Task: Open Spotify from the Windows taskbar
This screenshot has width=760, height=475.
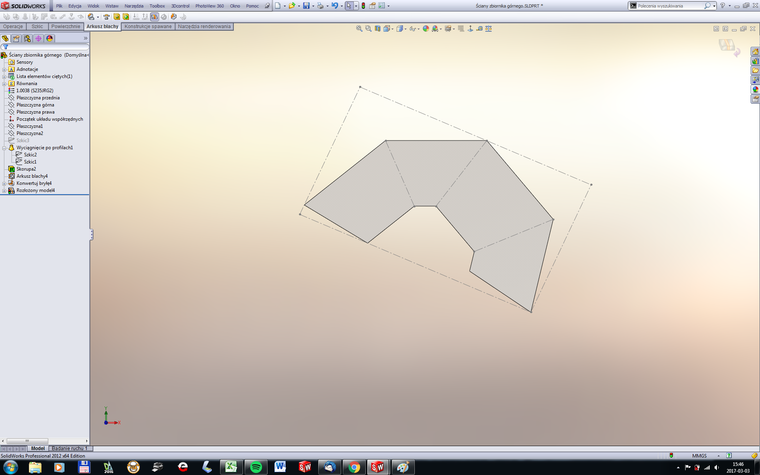Action: 256,467
